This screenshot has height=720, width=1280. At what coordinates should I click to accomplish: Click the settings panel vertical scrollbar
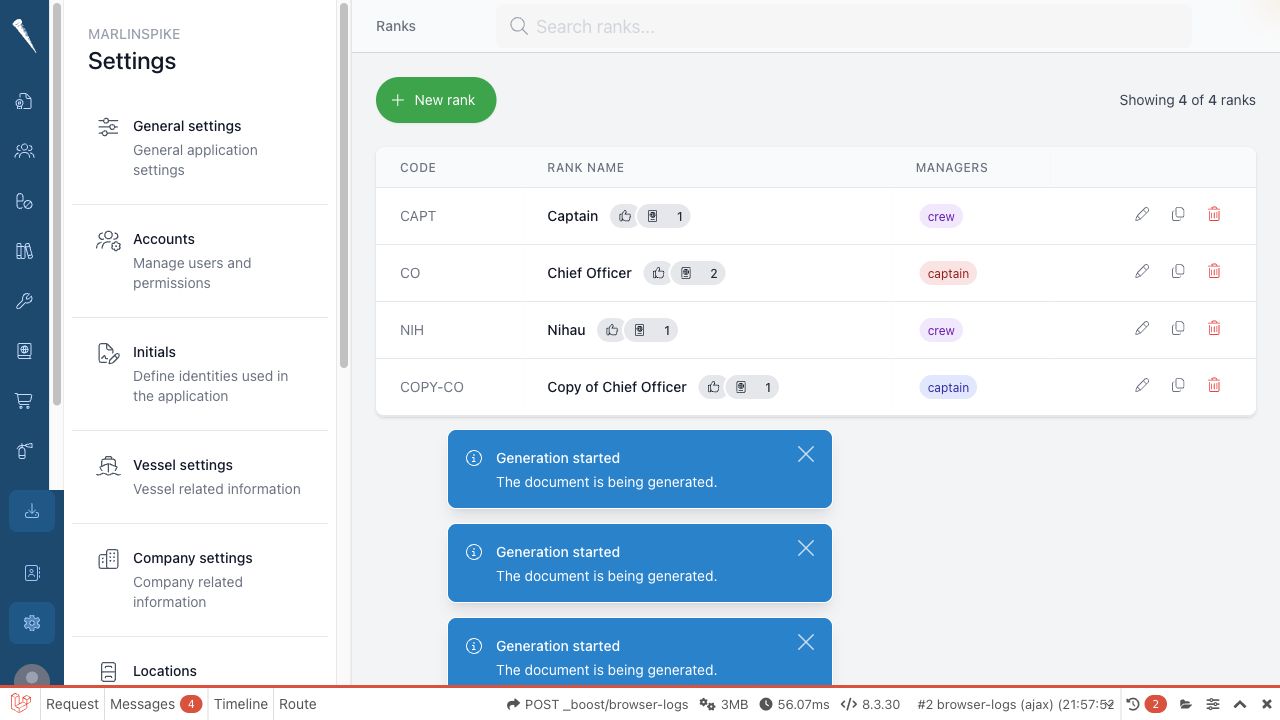point(344,185)
